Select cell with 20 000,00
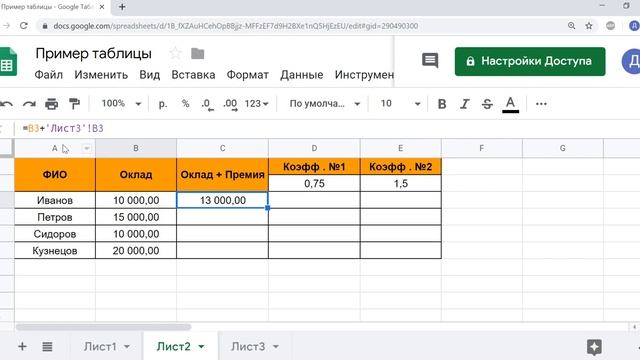The image size is (640, 360). point(136,251)
